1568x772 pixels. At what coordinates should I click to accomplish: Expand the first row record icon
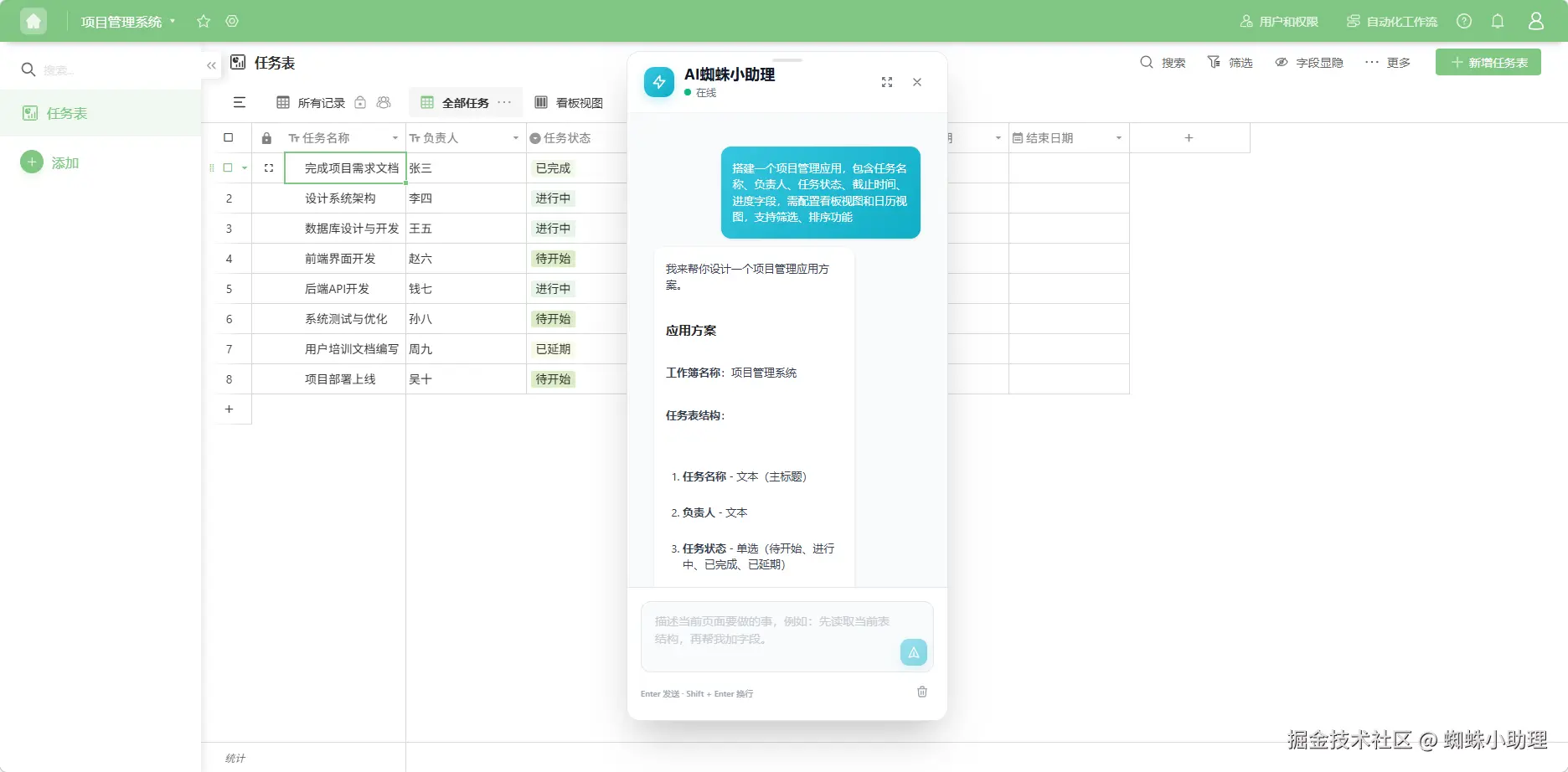coord(269,168)
